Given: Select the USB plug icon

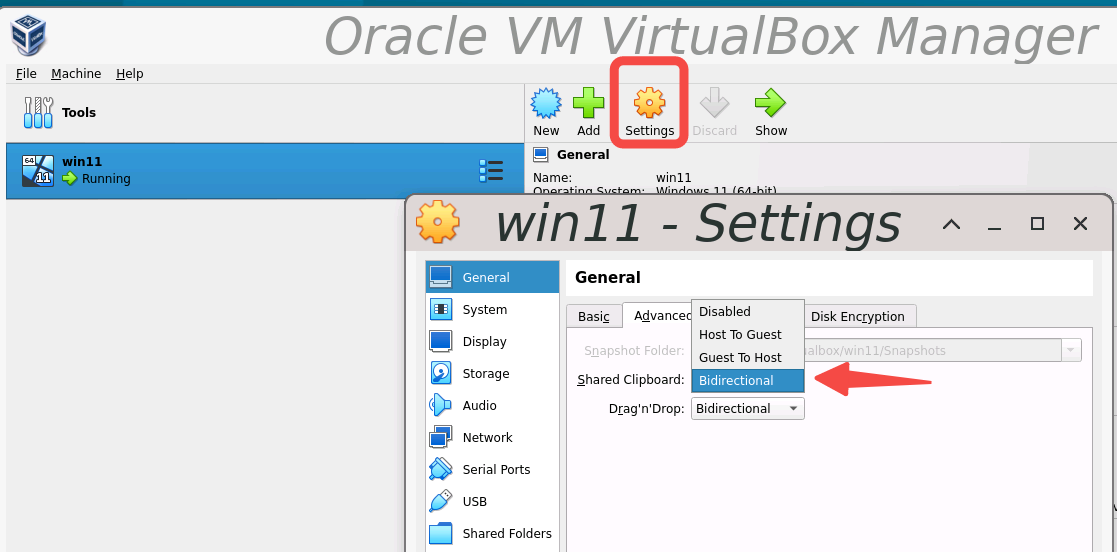Looking at the screenshot, I should tap(441, 501).
